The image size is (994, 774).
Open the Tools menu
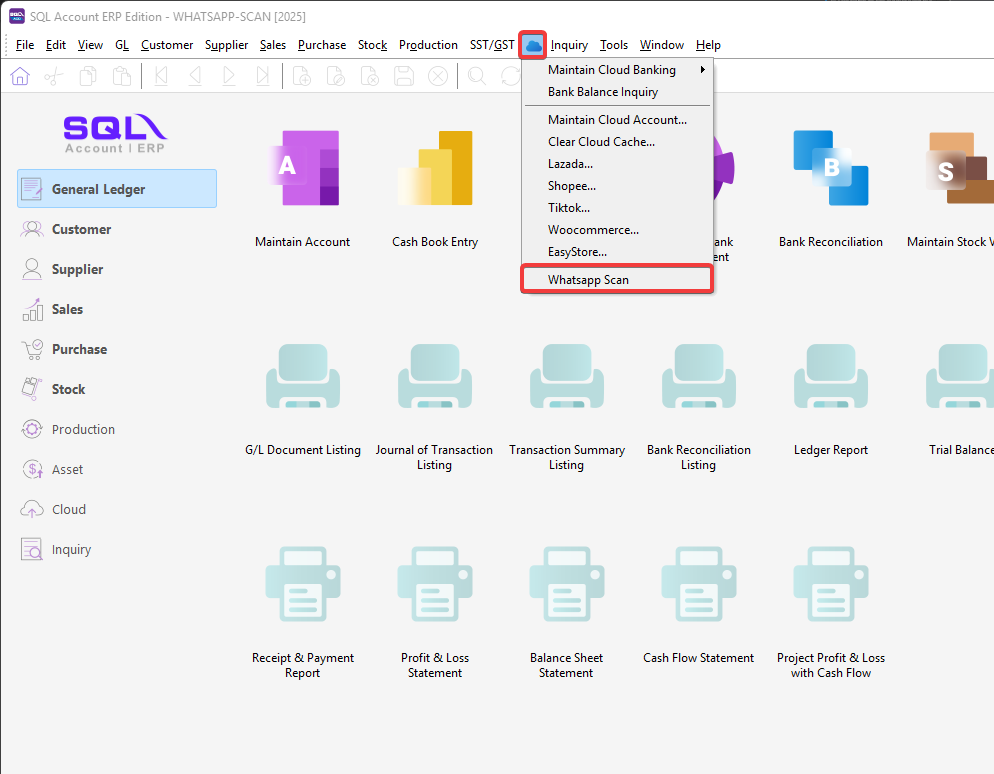click(x=613, y=45)
